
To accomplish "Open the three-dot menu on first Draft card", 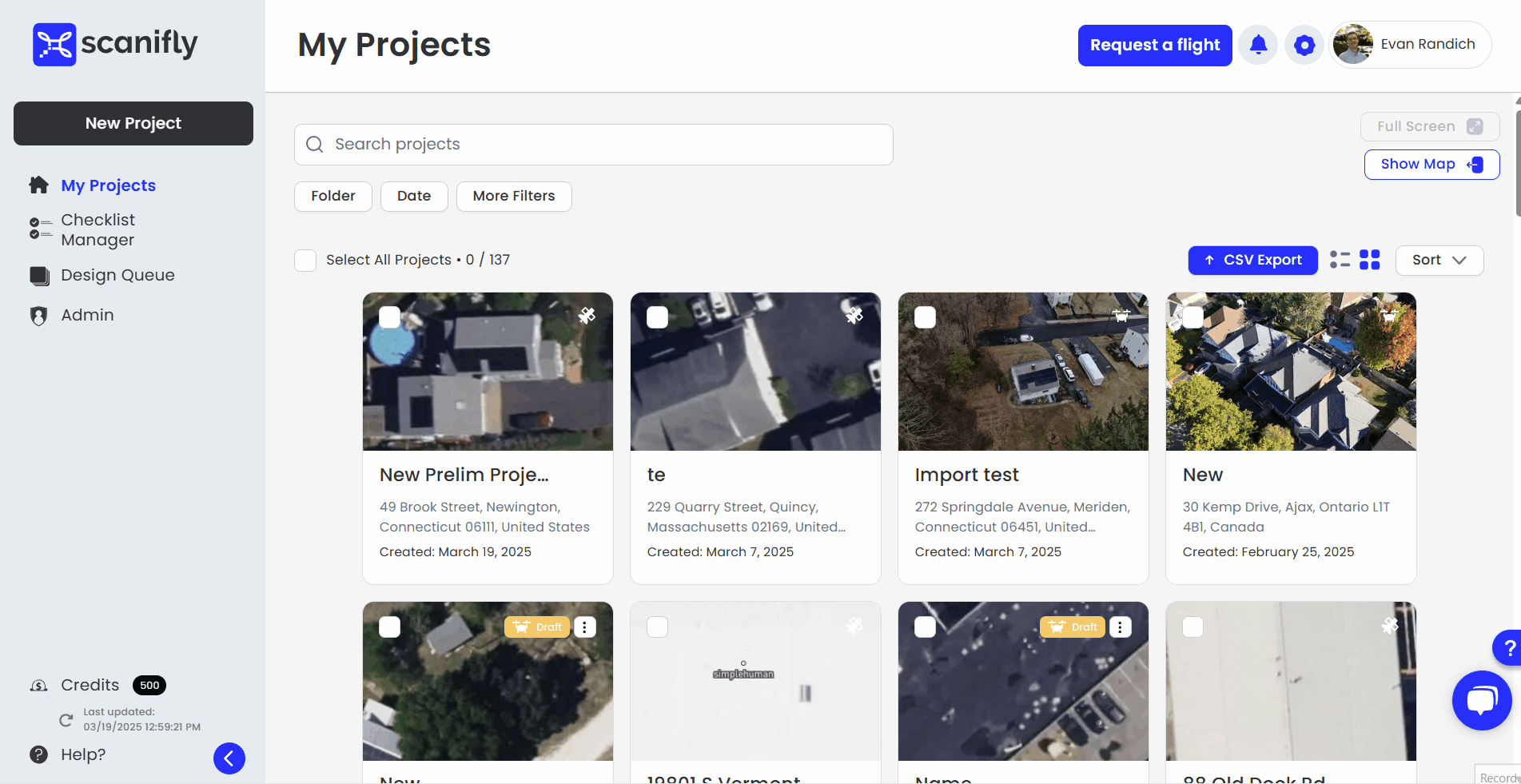I will coord(585,627).
